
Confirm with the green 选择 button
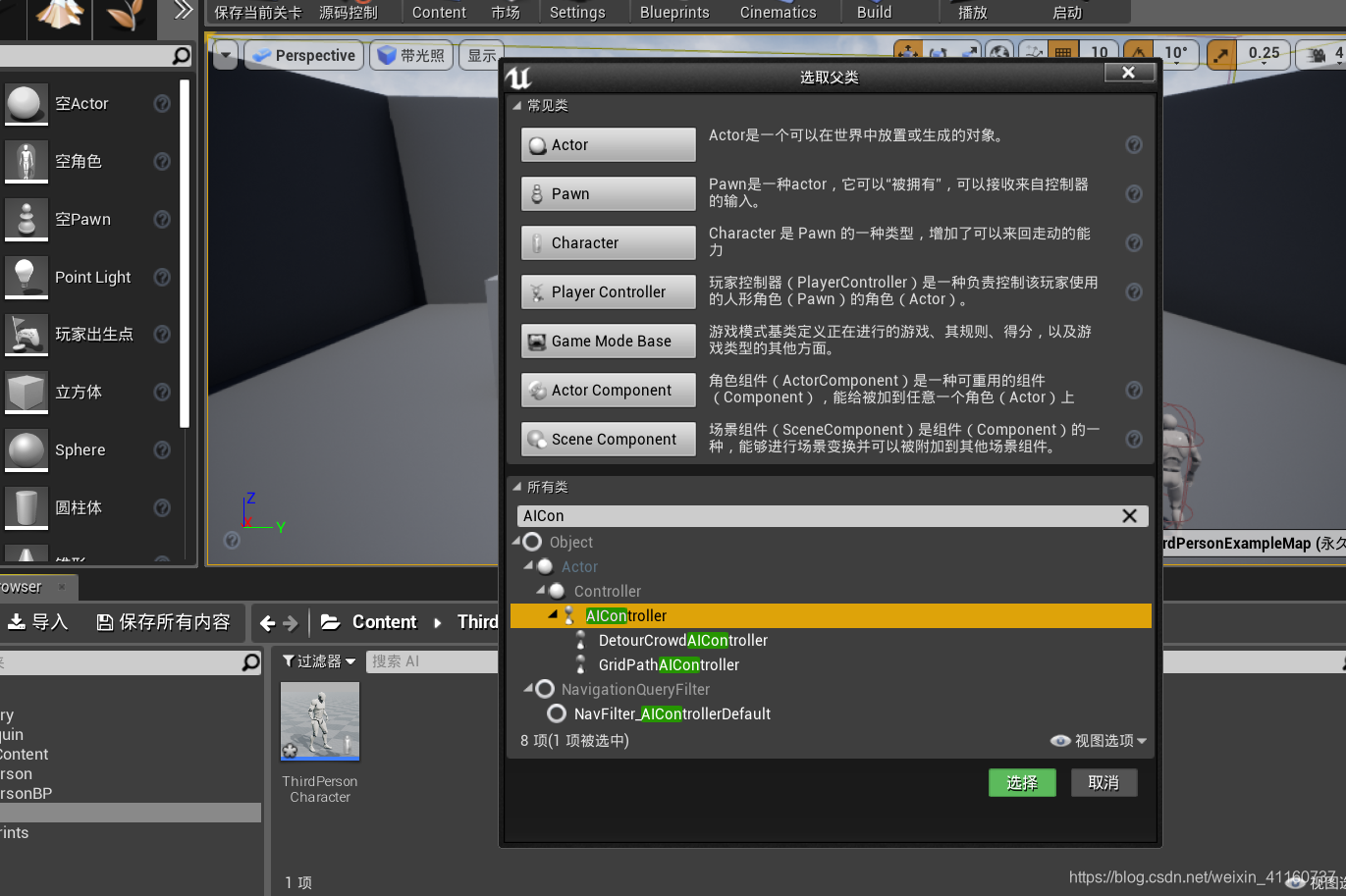coord(1022,782)
